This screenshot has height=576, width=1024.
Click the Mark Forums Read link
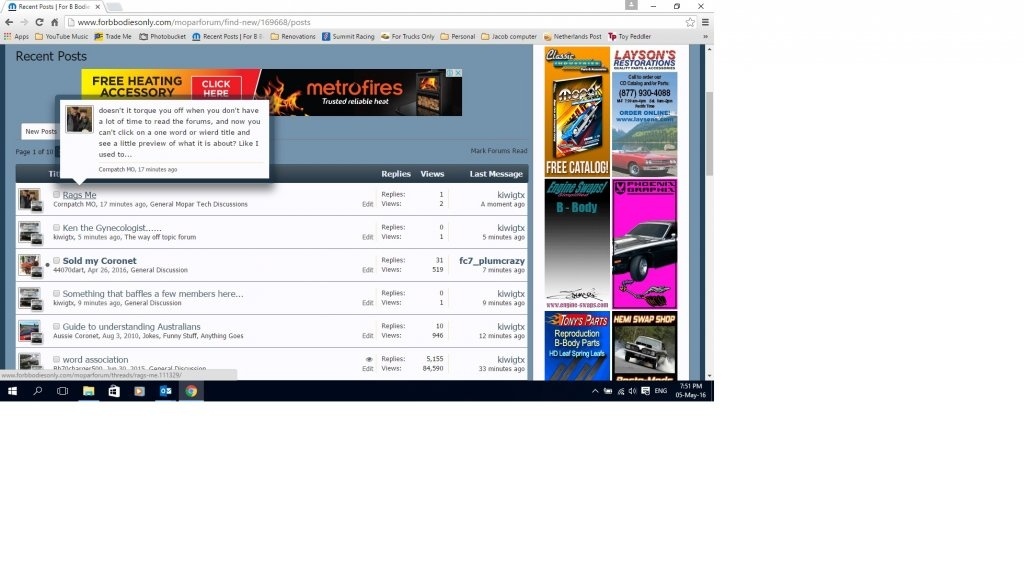[498, 151]
